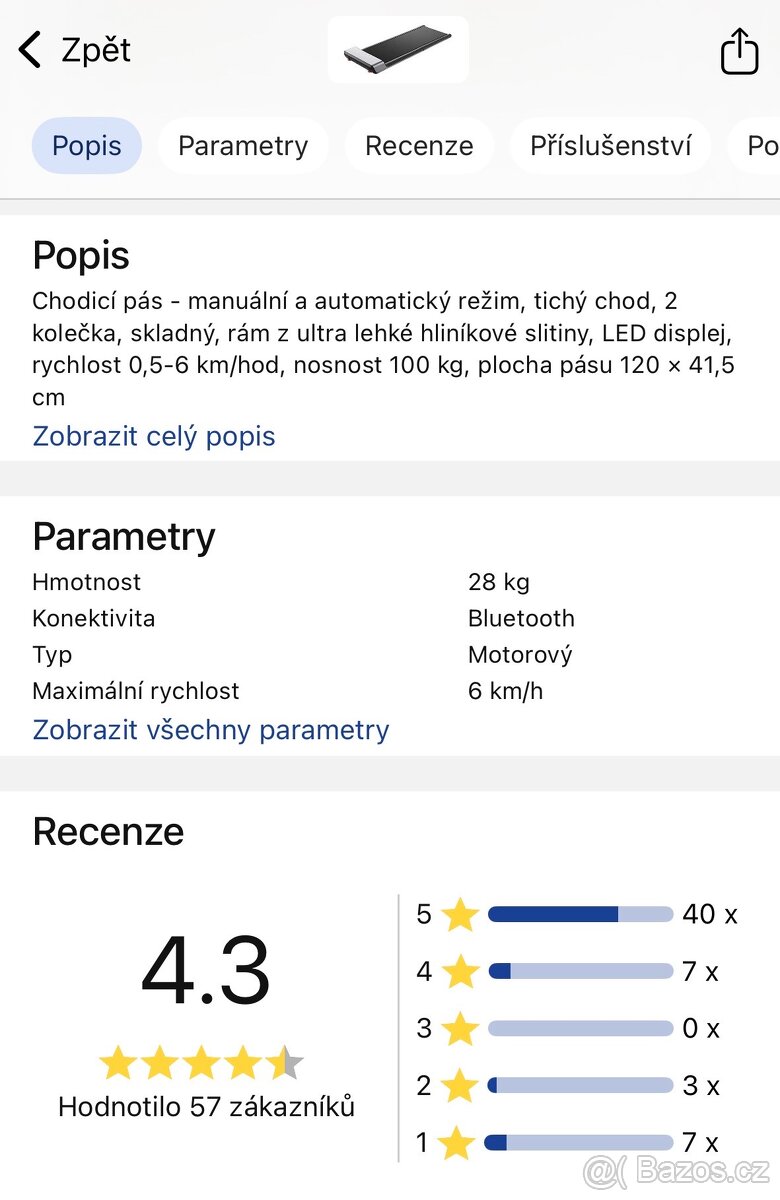Tap the star icon beside the 5-star row

[458, 913]
